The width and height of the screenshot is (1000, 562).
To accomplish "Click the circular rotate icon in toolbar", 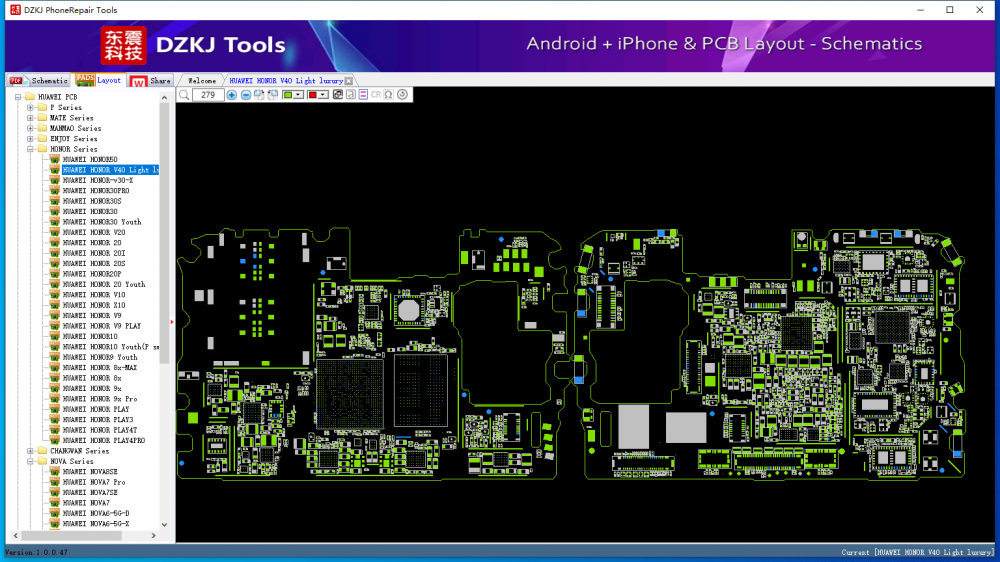I will (402, 95).
